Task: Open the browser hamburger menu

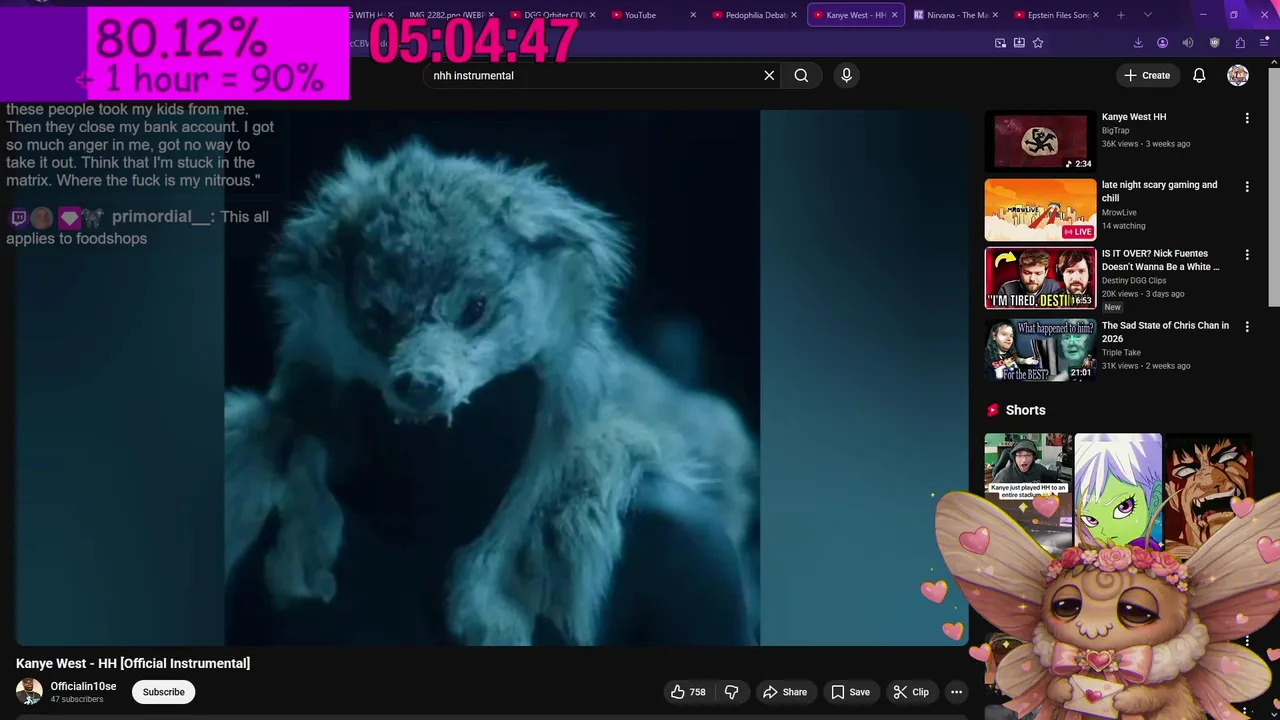Action: pyautogui.click(x=1264, y=43)
